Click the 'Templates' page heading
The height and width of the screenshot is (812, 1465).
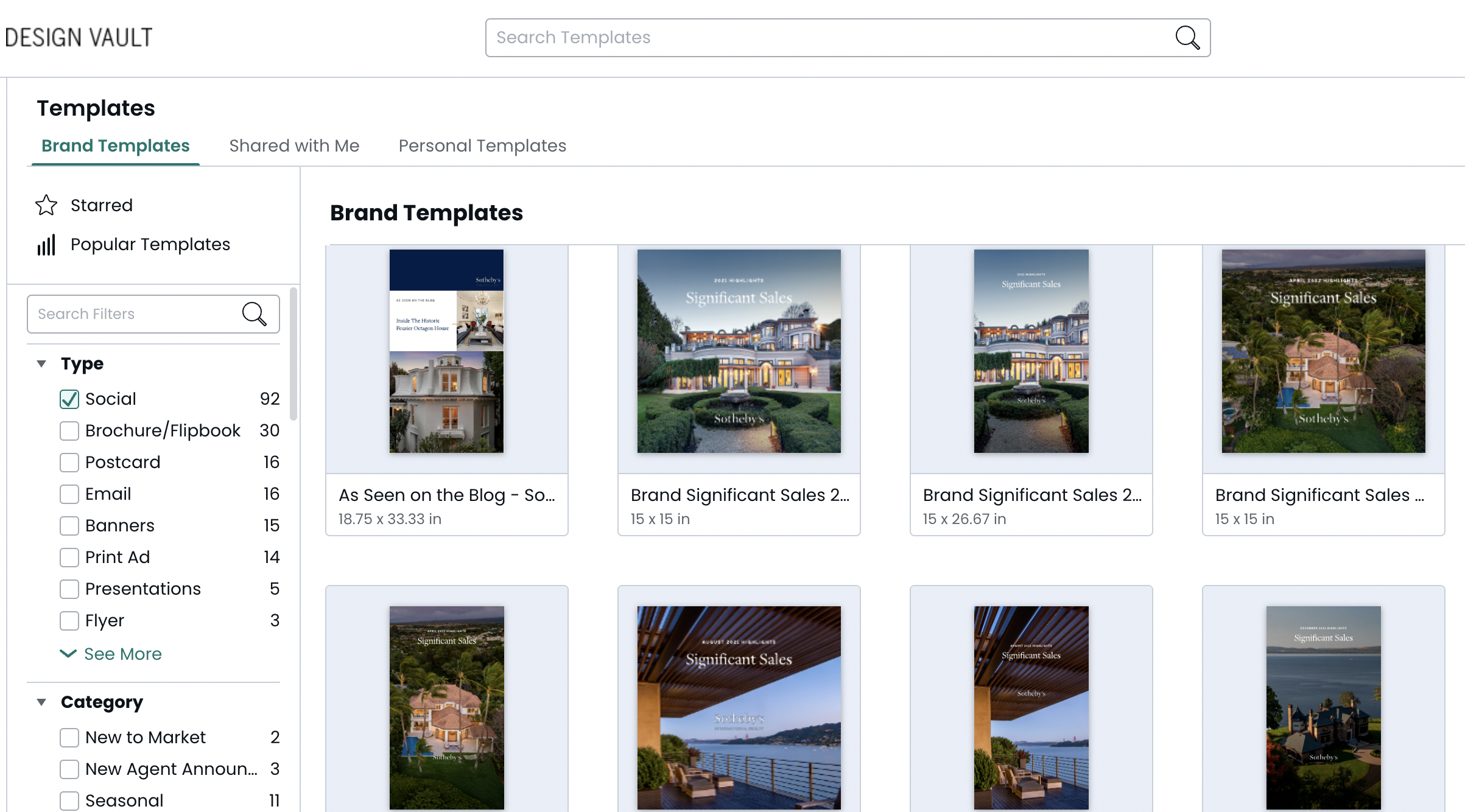[96, 108]
